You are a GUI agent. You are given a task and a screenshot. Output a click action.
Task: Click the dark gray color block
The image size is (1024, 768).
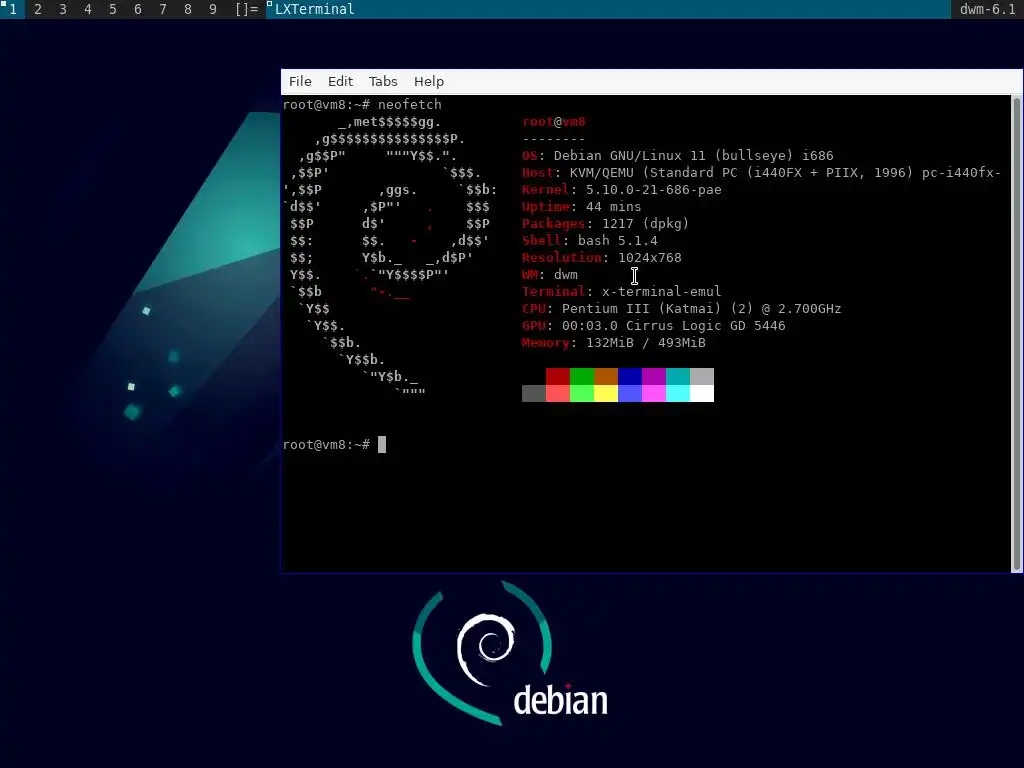(x=534, y=393)
